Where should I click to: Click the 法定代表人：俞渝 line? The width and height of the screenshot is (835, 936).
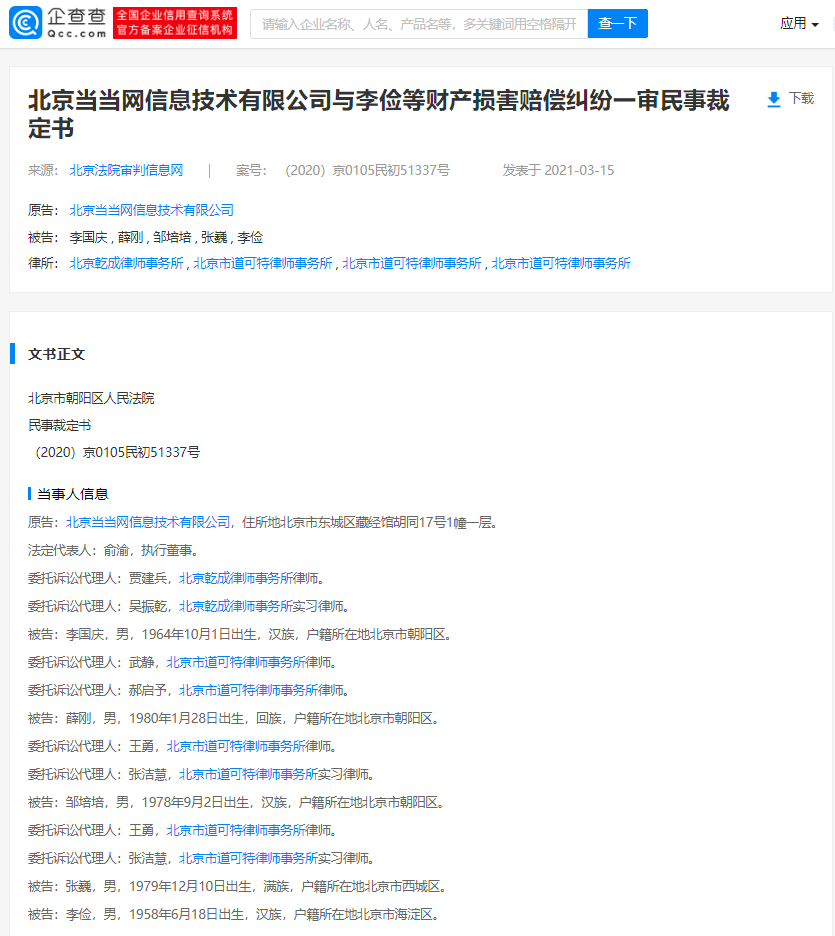[113, 550]
